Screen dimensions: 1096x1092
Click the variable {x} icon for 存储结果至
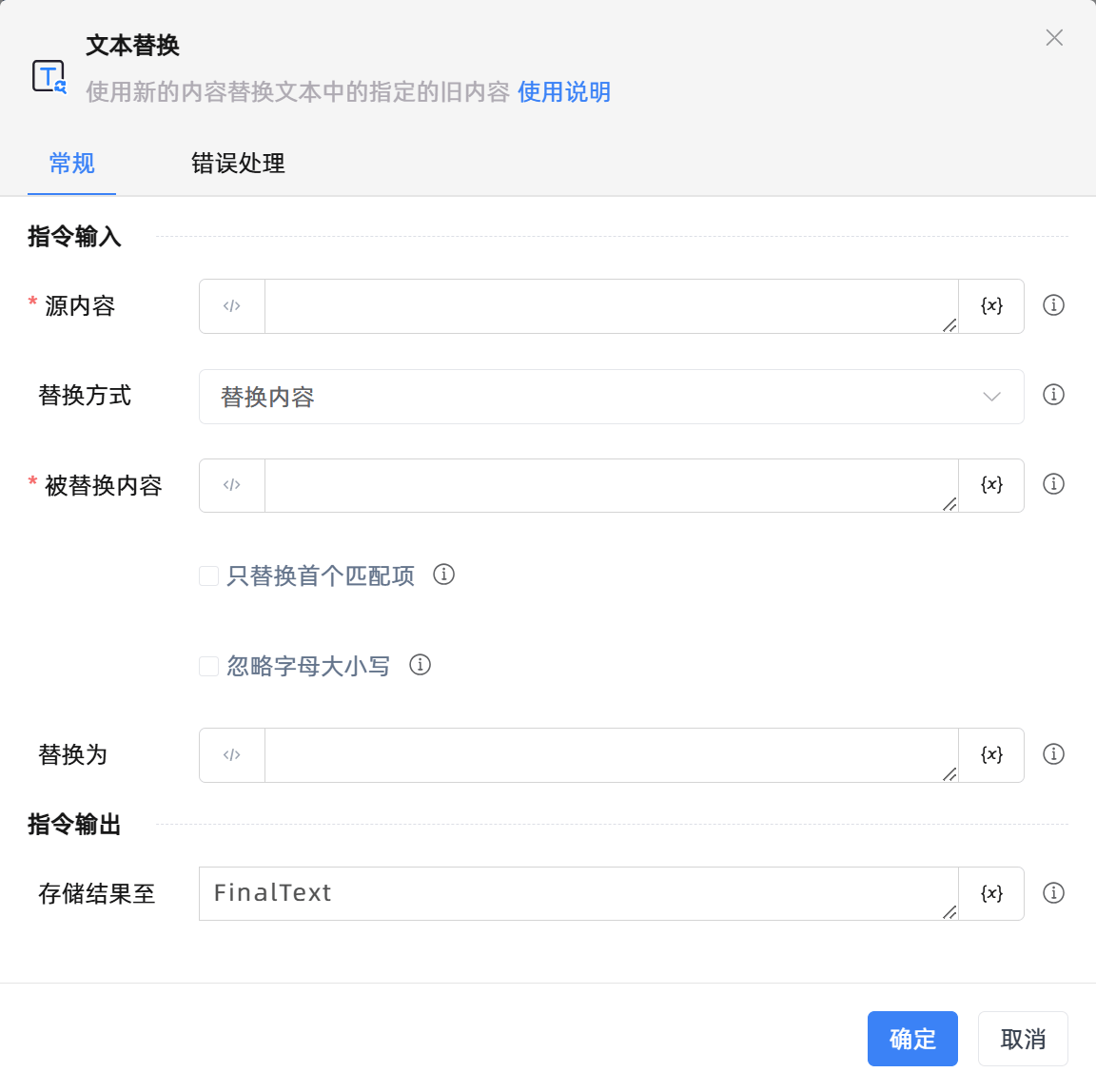tap(991, 894)
